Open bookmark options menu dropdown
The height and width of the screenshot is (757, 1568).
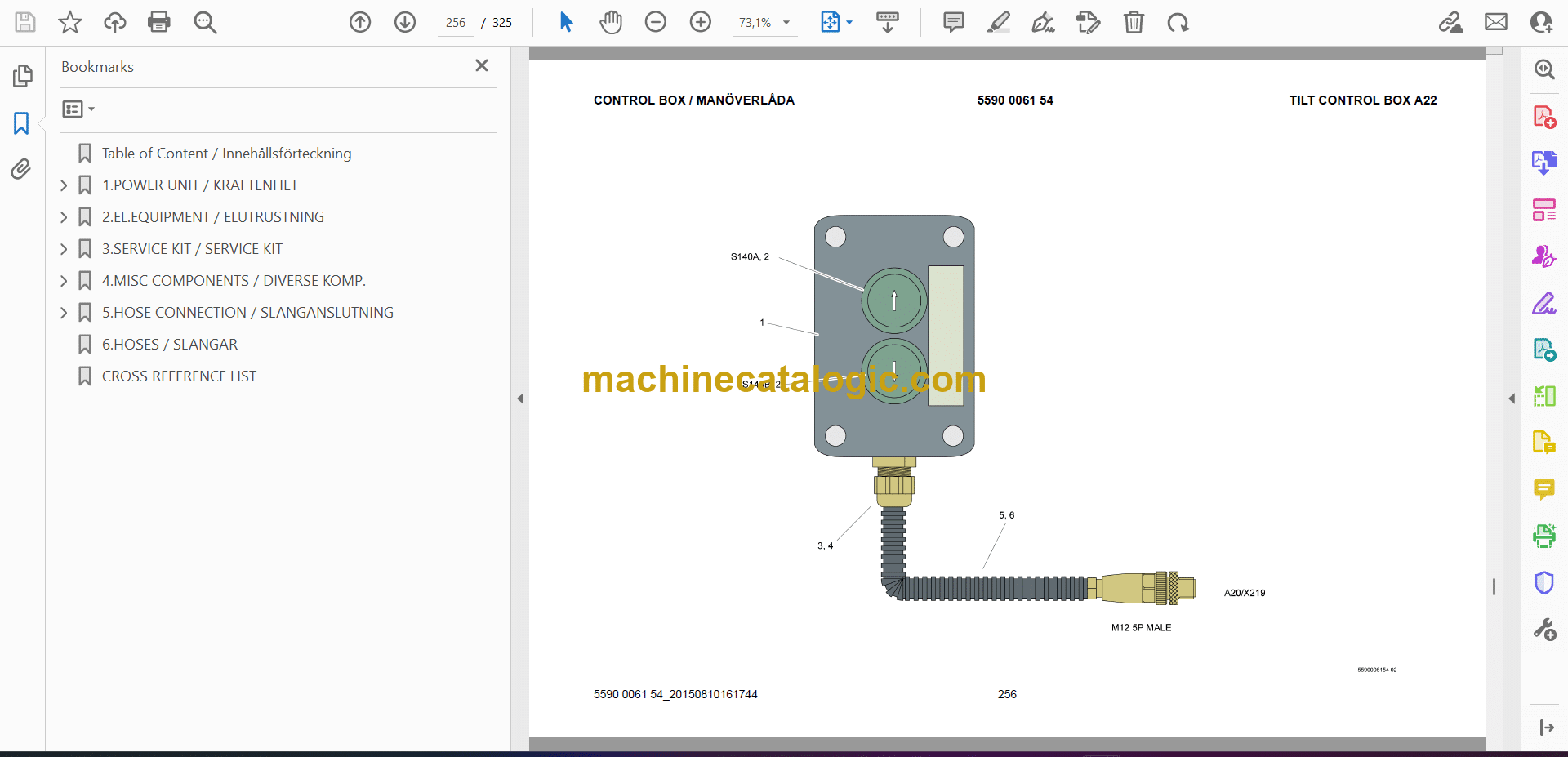pos(78,109)
